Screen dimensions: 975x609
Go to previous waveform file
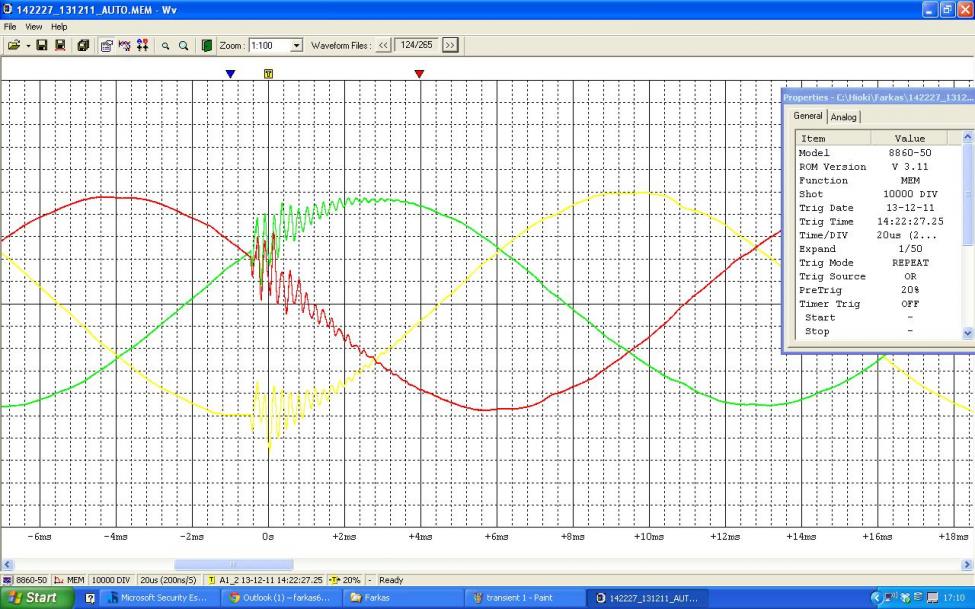pos(383,45)
